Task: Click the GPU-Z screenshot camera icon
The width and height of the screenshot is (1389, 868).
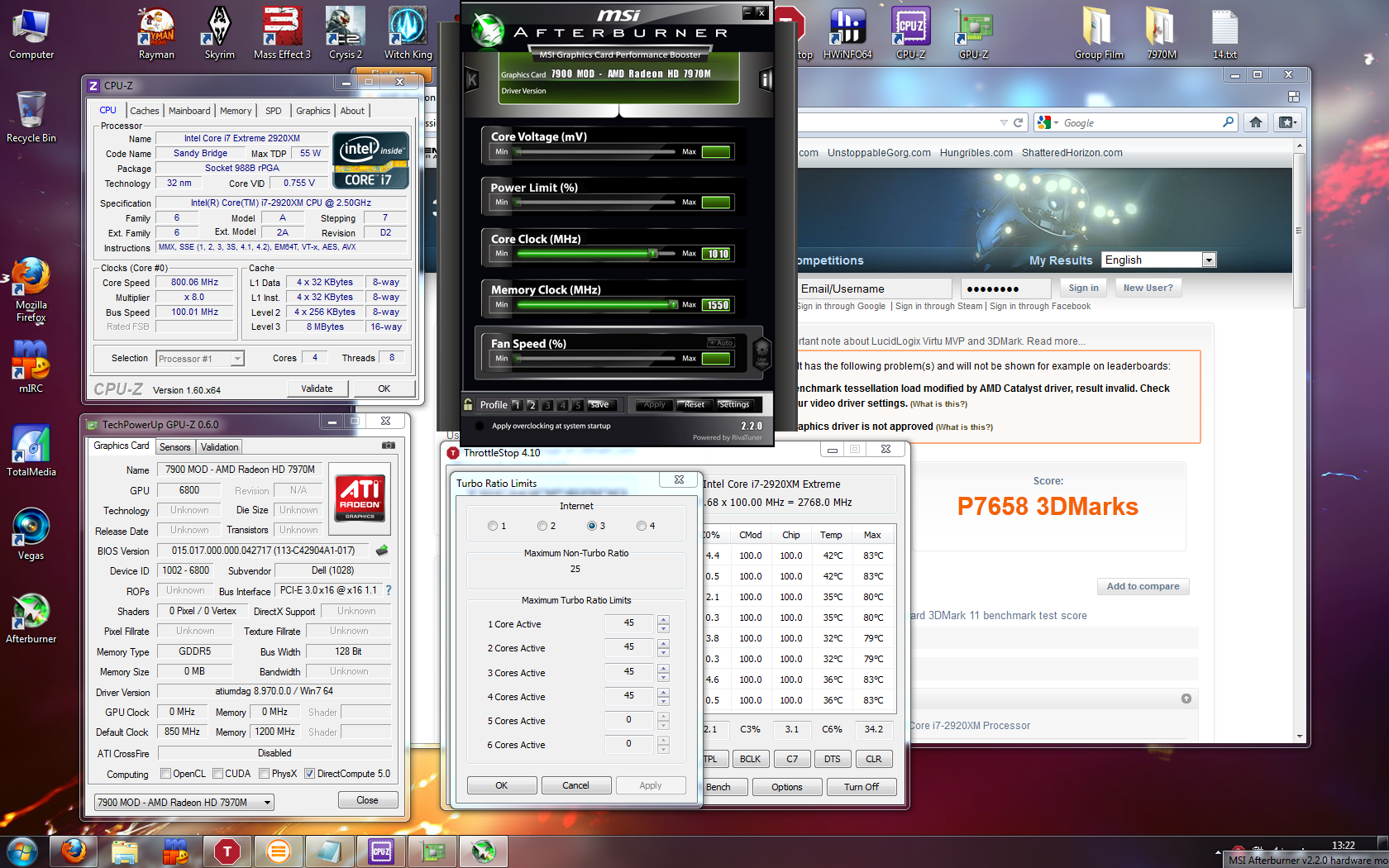Action: pos(388,446)
